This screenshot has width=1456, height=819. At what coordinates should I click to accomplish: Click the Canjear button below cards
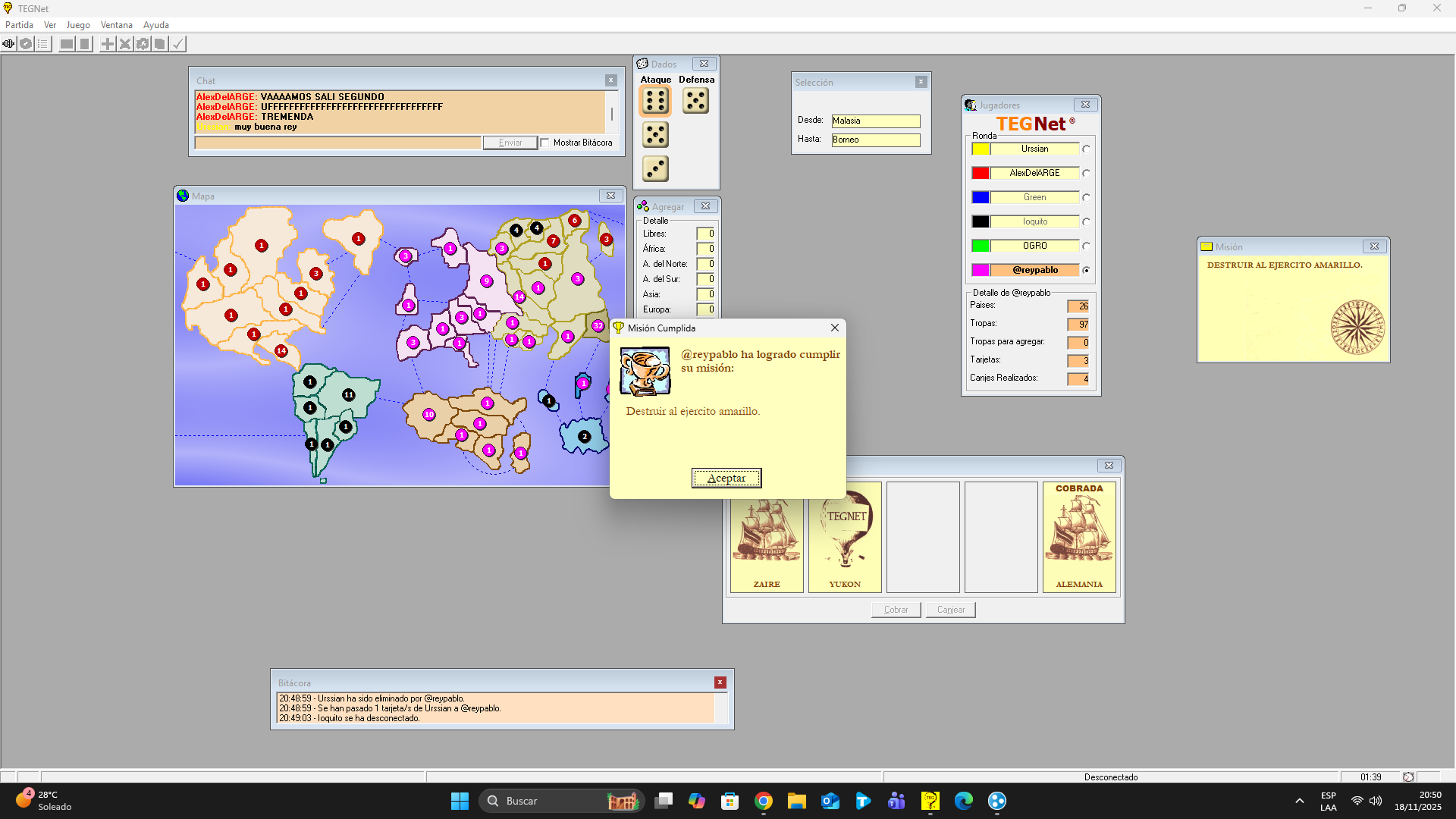[x=950, y=610]
